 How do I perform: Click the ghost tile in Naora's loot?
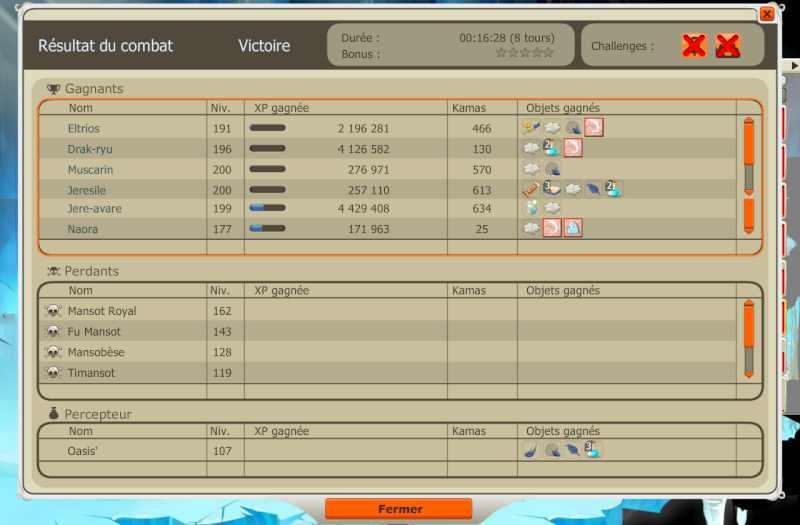[x=573, y=228]
